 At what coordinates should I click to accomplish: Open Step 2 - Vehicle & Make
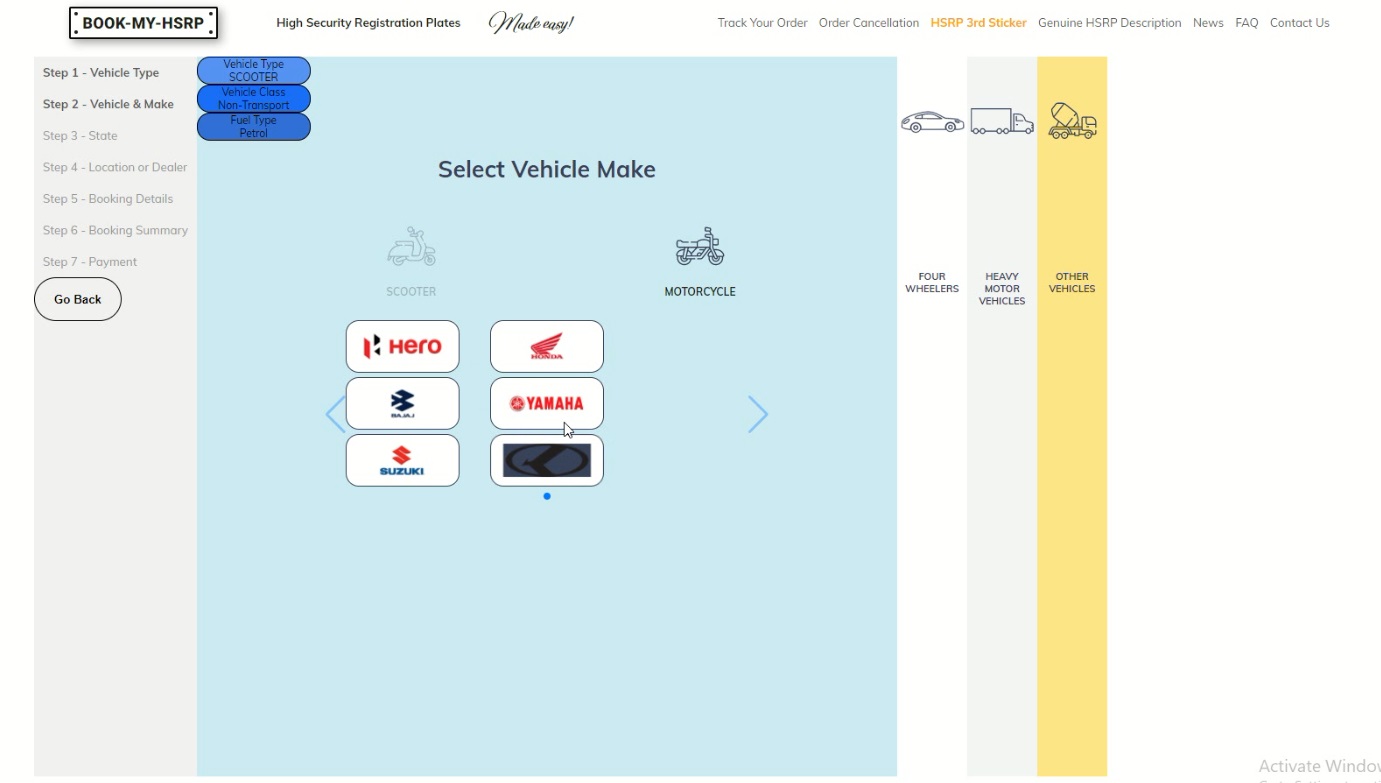click(x=108, y=104)
